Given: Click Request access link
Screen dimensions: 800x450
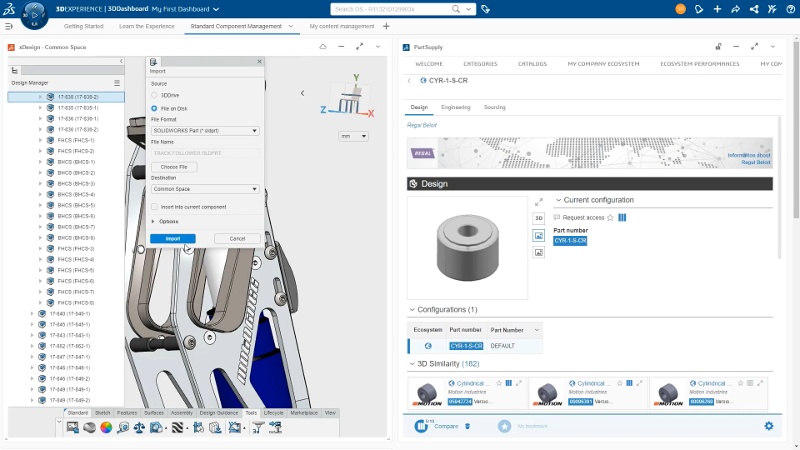Looking at the screenshot, I should coord(583,218).
